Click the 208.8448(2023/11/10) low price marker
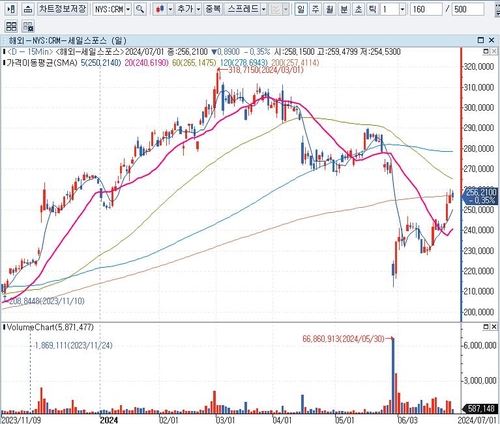Screen dimensions: 500x424 click(x=47, y=301)
